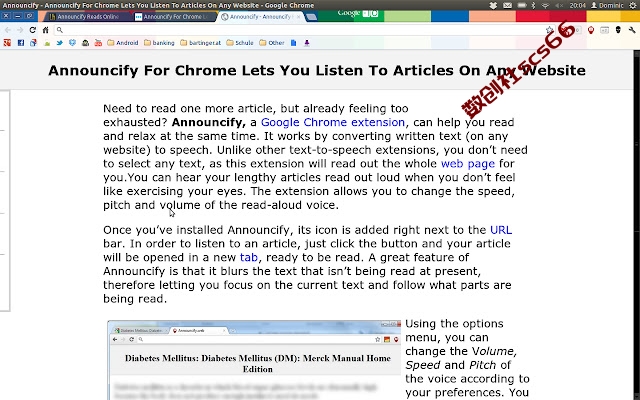The height and width of the screenshot is (400, 640).
Task: Open the Schule bookmarks folder
Action: click(240, 42)
